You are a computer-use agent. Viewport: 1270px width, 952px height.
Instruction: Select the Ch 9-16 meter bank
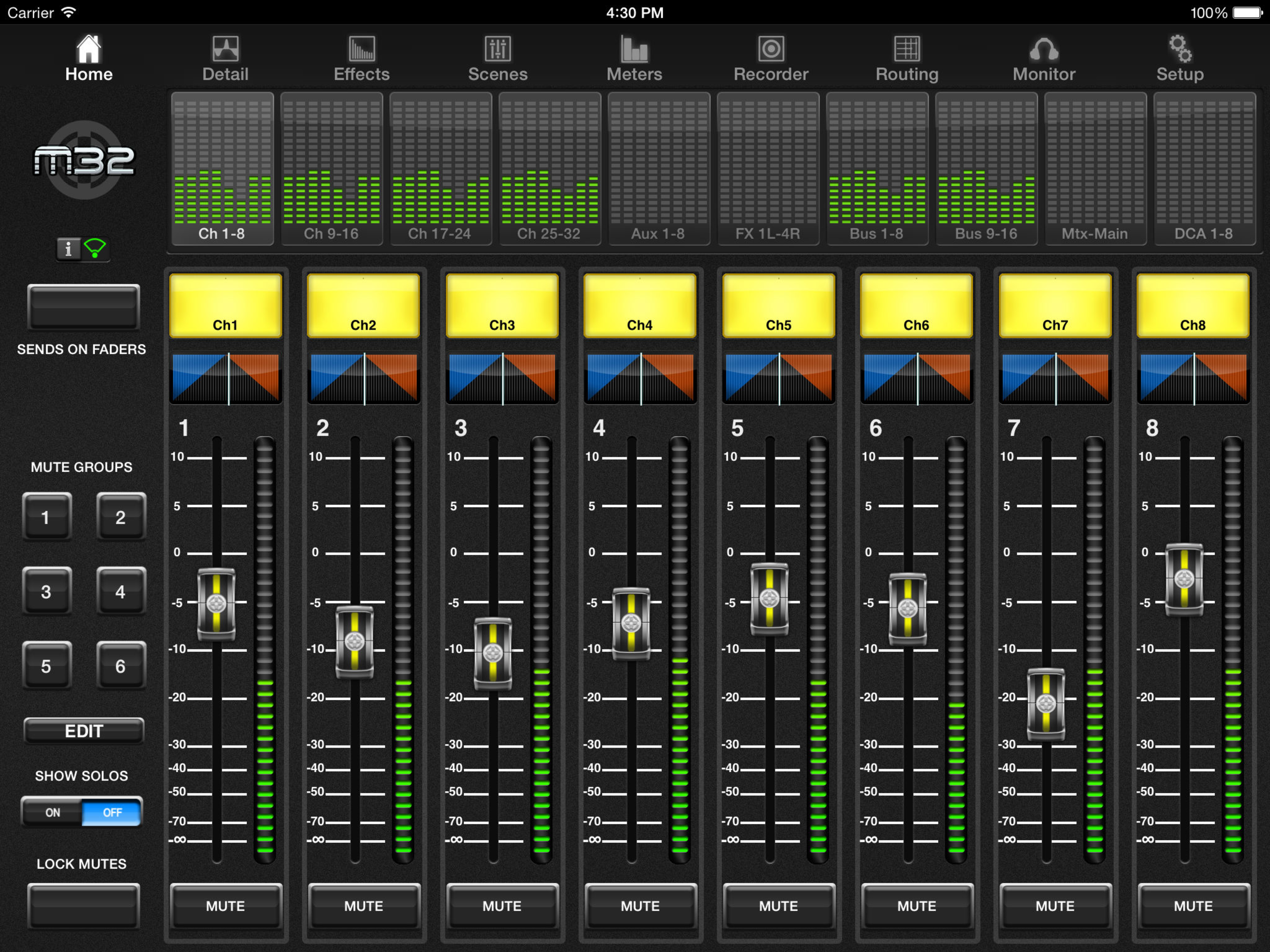pos(331,169)
